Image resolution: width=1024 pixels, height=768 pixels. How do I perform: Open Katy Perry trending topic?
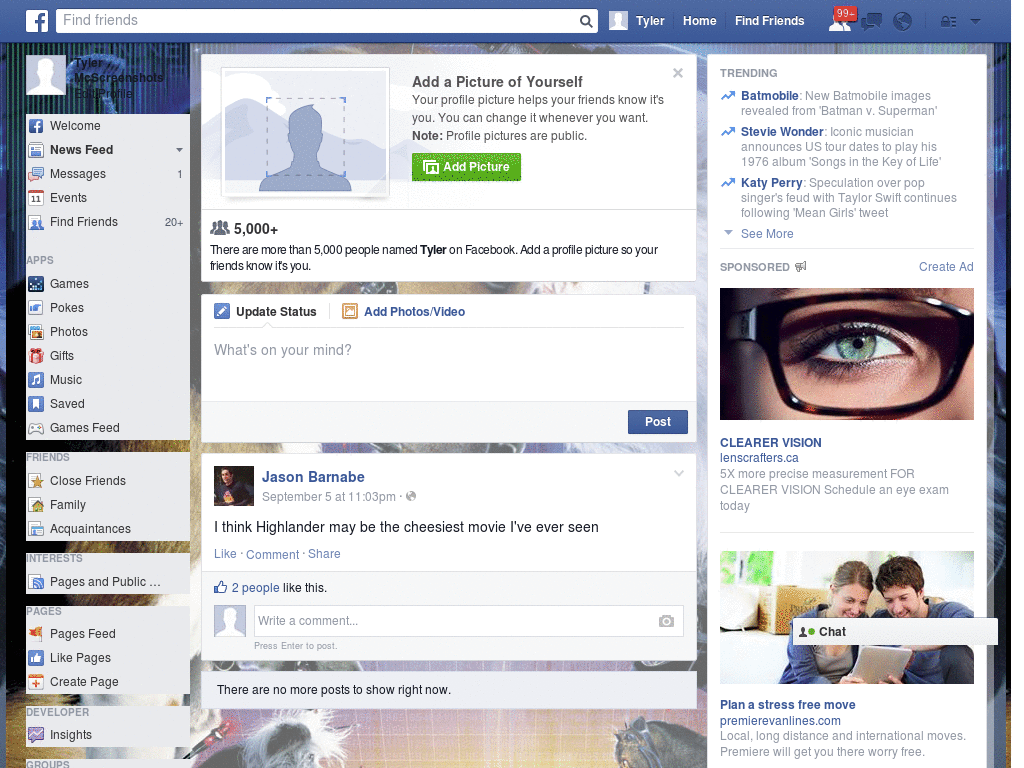pos(771,183)
